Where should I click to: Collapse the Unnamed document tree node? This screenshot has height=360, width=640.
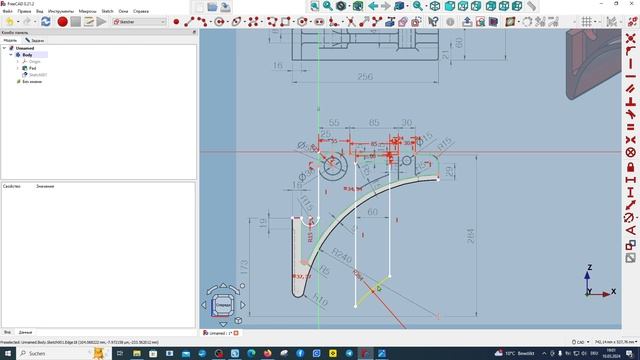[x=4, y=48]
